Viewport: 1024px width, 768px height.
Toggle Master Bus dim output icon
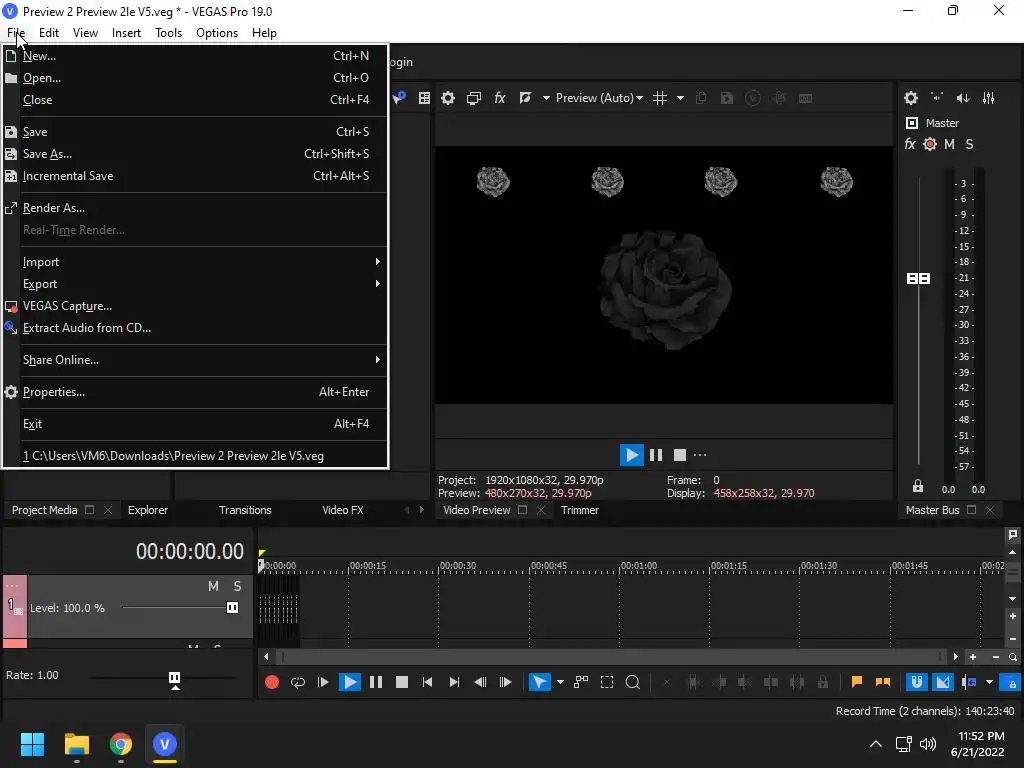(963, 98)
